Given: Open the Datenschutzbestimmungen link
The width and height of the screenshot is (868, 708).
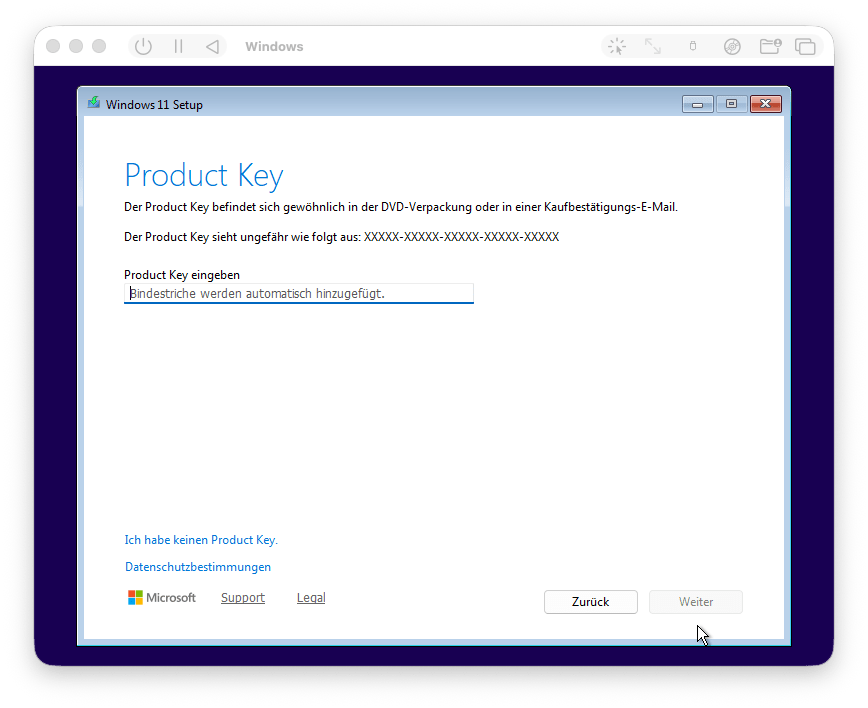Looking at the screenshot, I should tap(198, 567).
